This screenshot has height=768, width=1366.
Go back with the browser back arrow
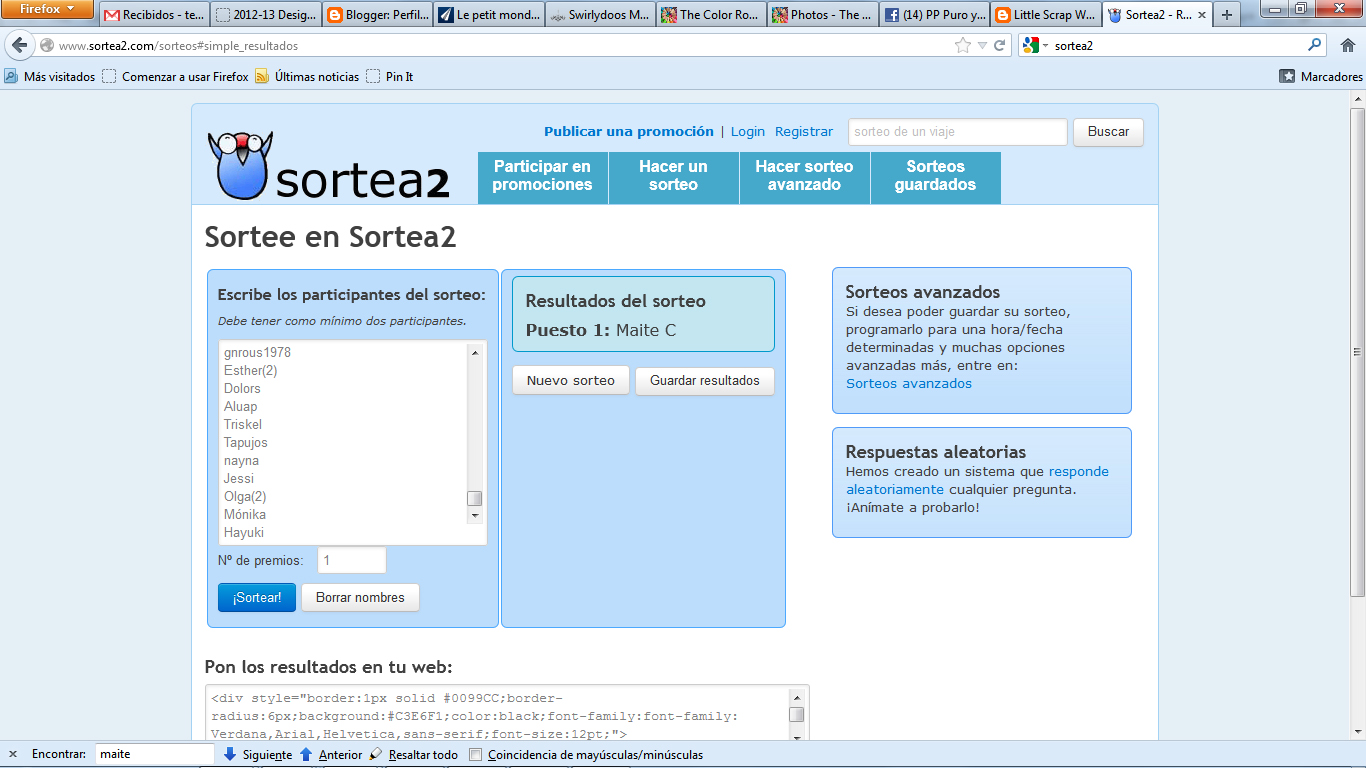[19, 45]
